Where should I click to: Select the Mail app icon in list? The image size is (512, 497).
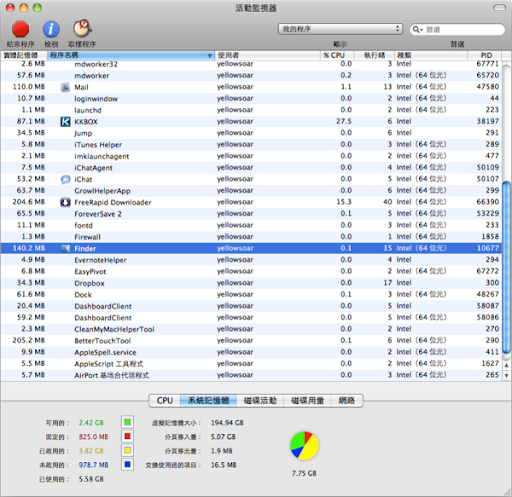coord(65,87)
